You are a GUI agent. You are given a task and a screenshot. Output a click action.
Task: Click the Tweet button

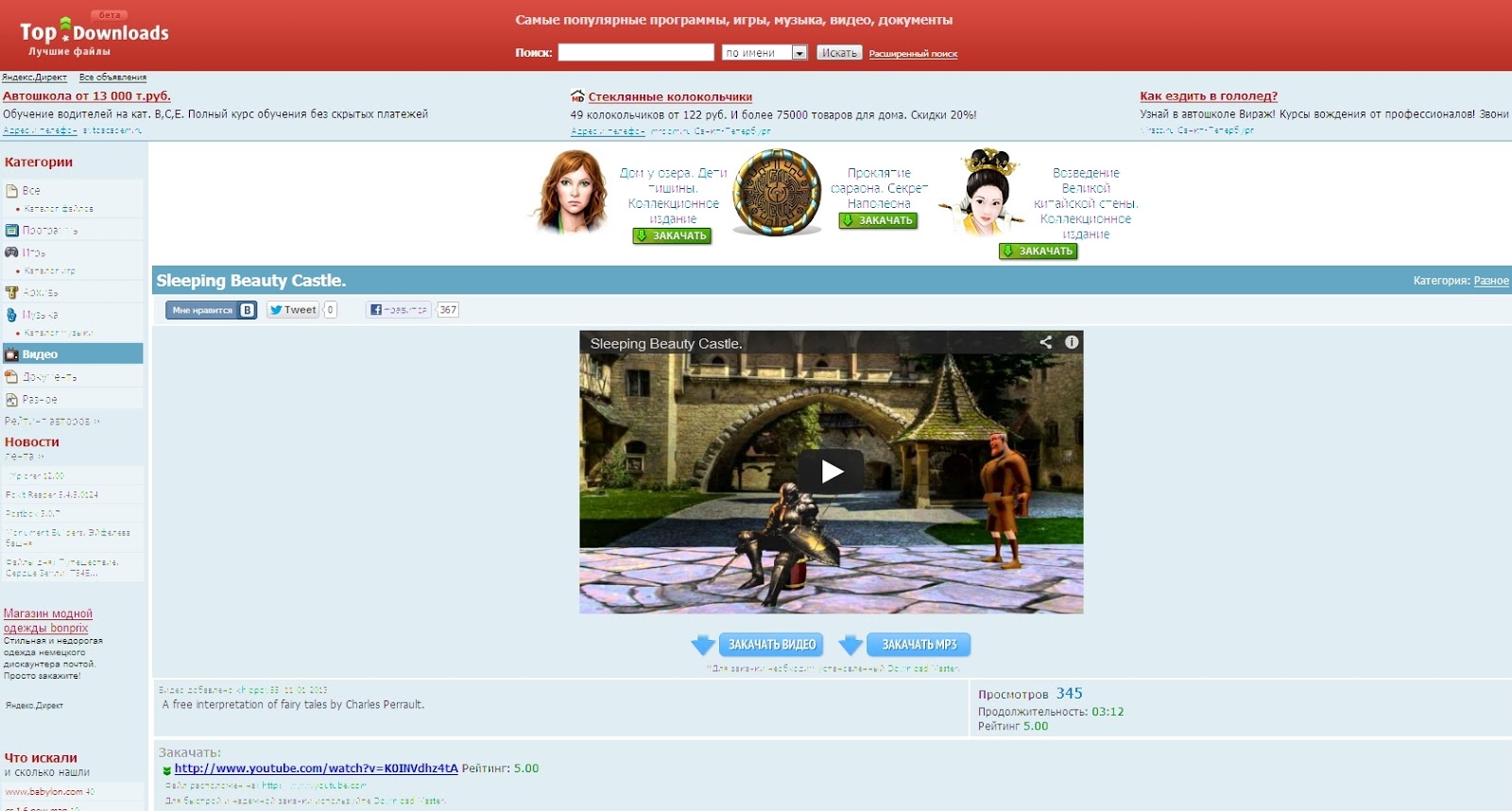293,310
